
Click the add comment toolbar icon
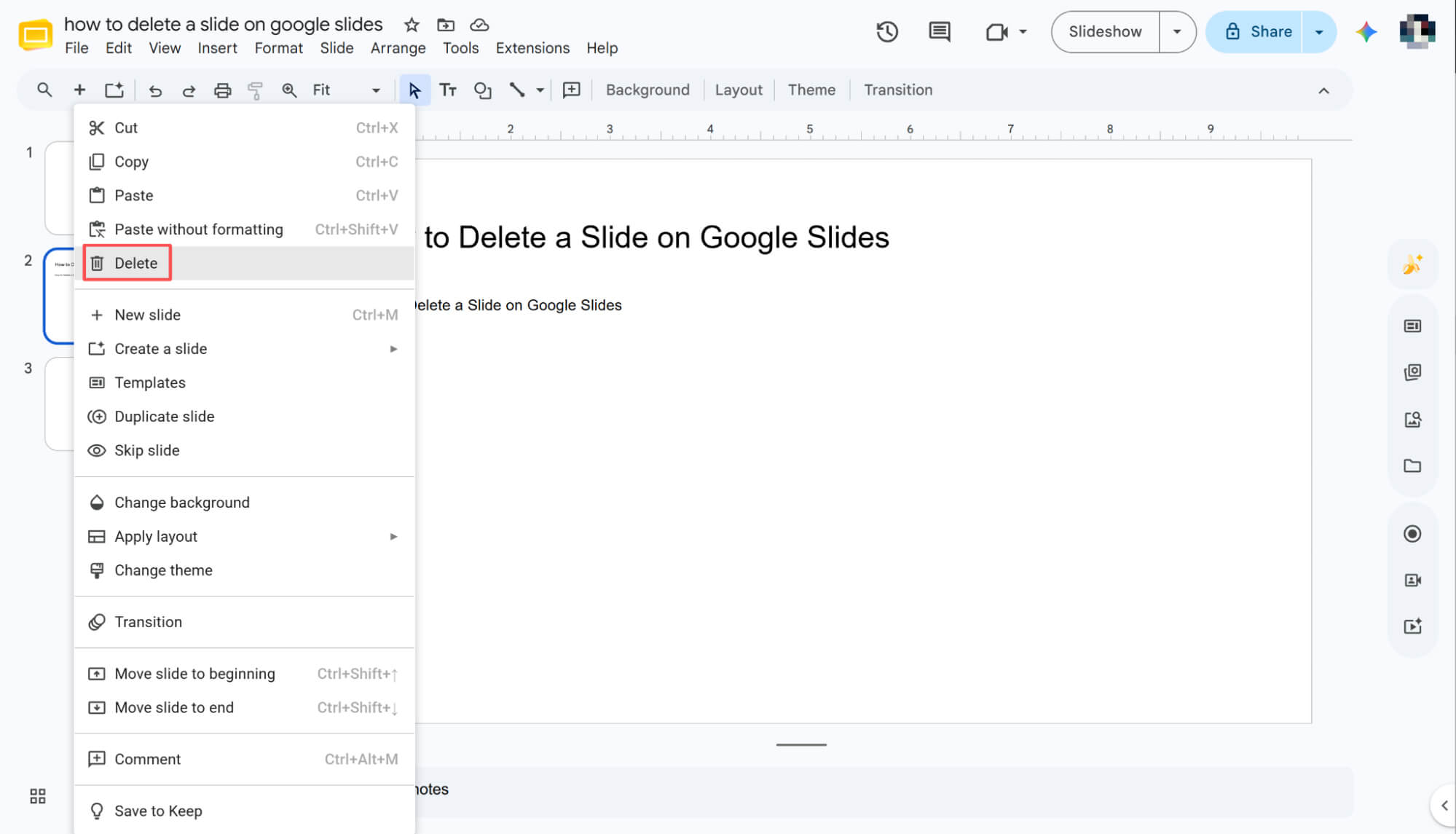572,90
